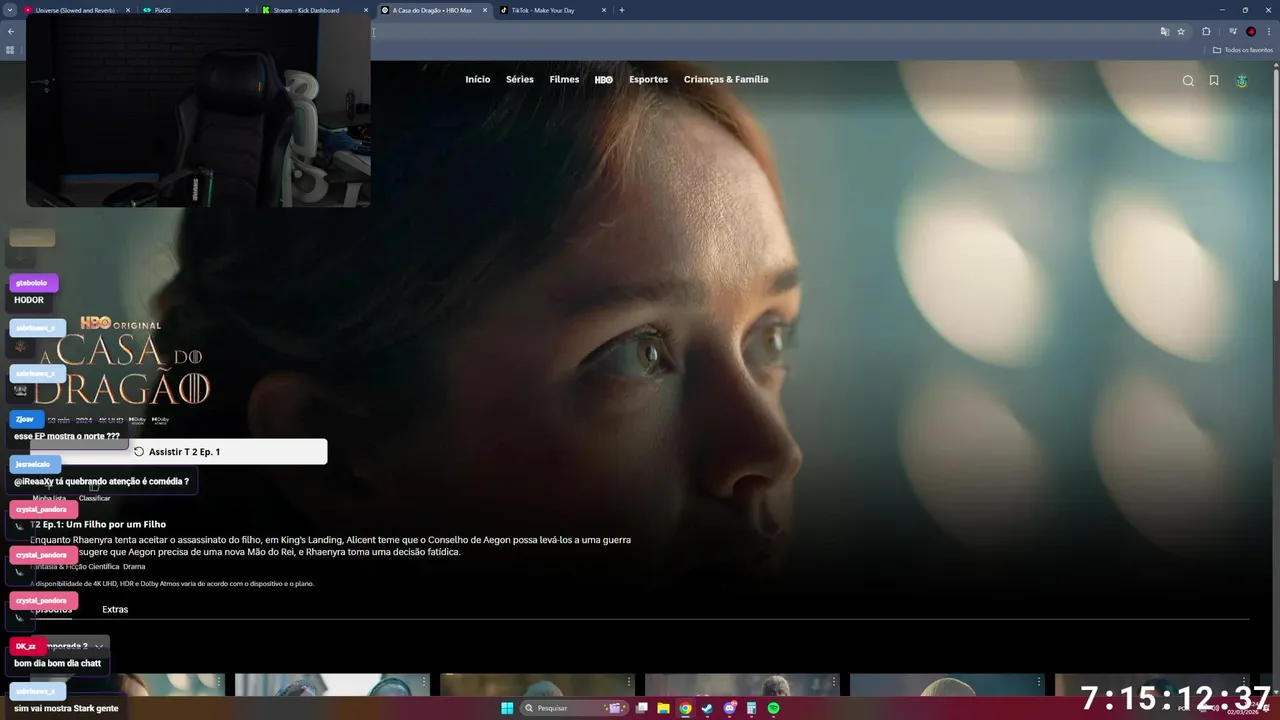Bookmark this page with the star icon
This screenshot has width=1280, height=720.
click(1181, 31)
